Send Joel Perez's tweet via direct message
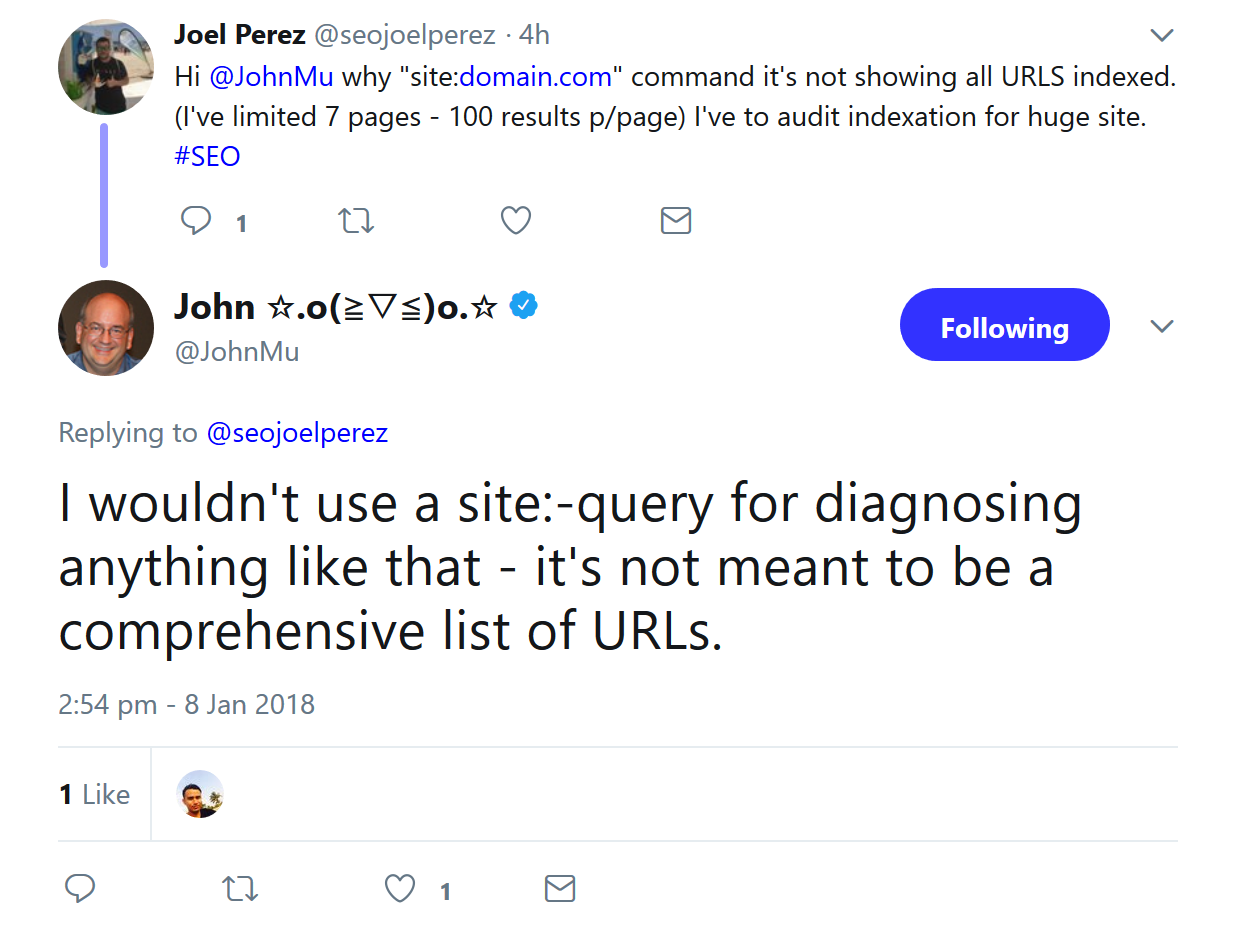The image size is (1233, 939). (x=676, y=220)
